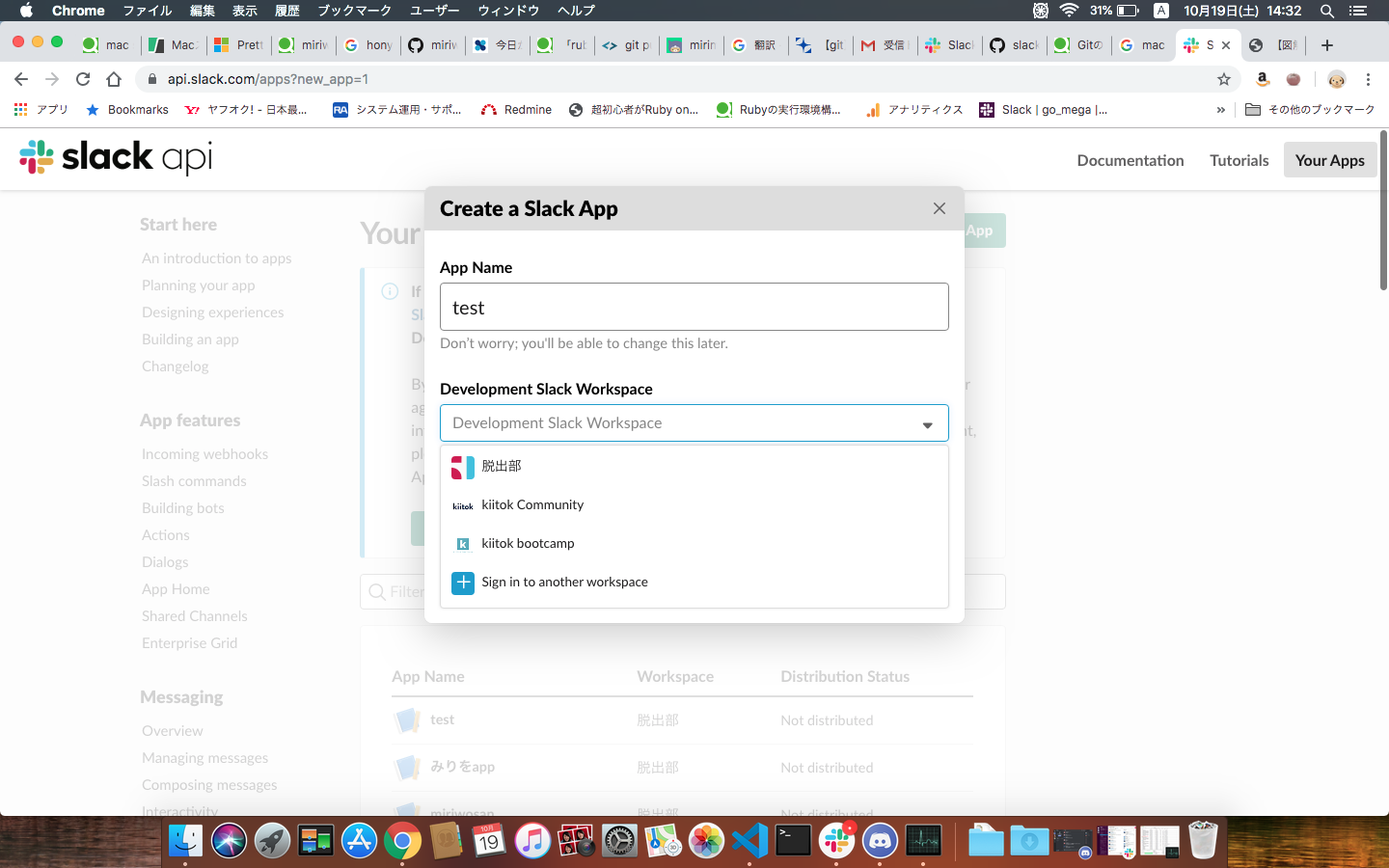Image resolution: width=1389 pixels, height=868 pixels.
Task: Click 'Slash commands' sidebar link
Action: [194, 481]
